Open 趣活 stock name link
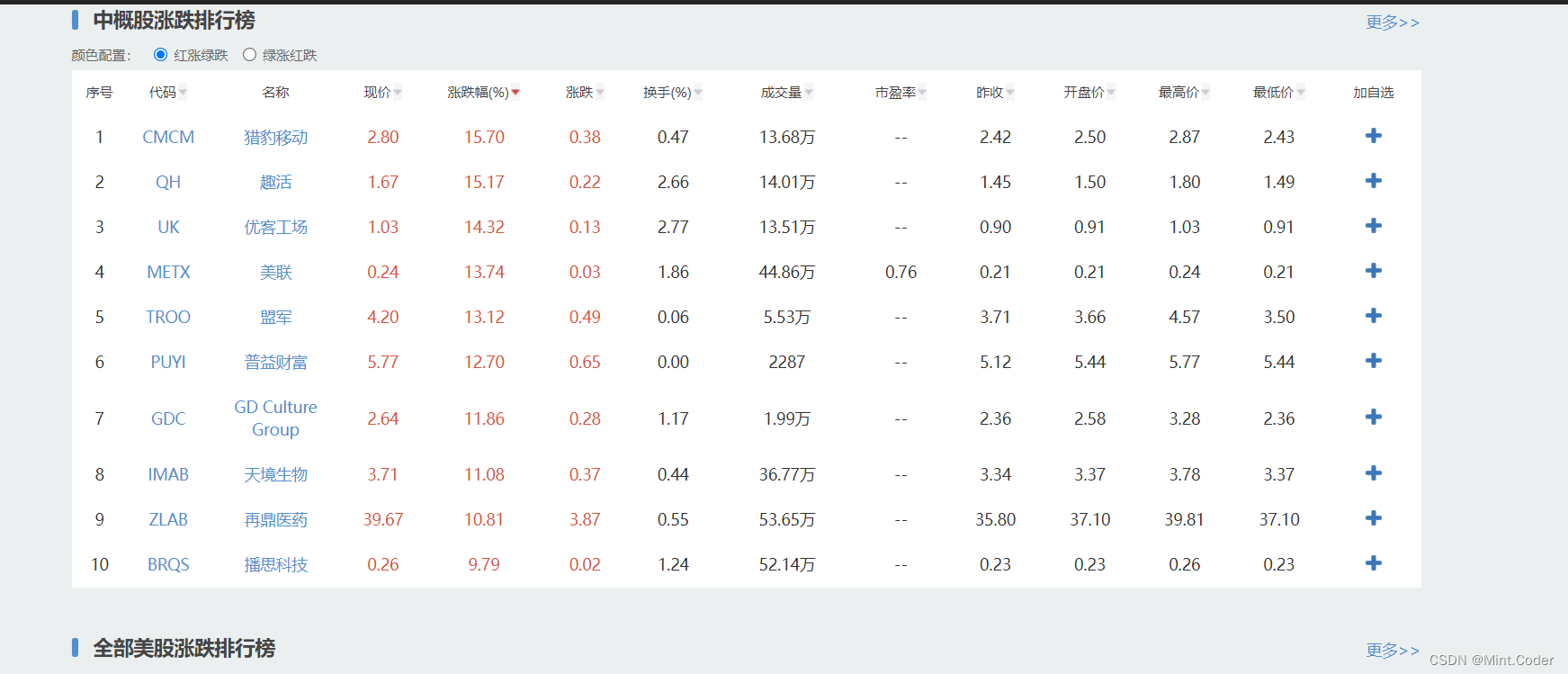The height and width of the screenshot is (674, 1568). pyautogui.click(x=275, y=182)
